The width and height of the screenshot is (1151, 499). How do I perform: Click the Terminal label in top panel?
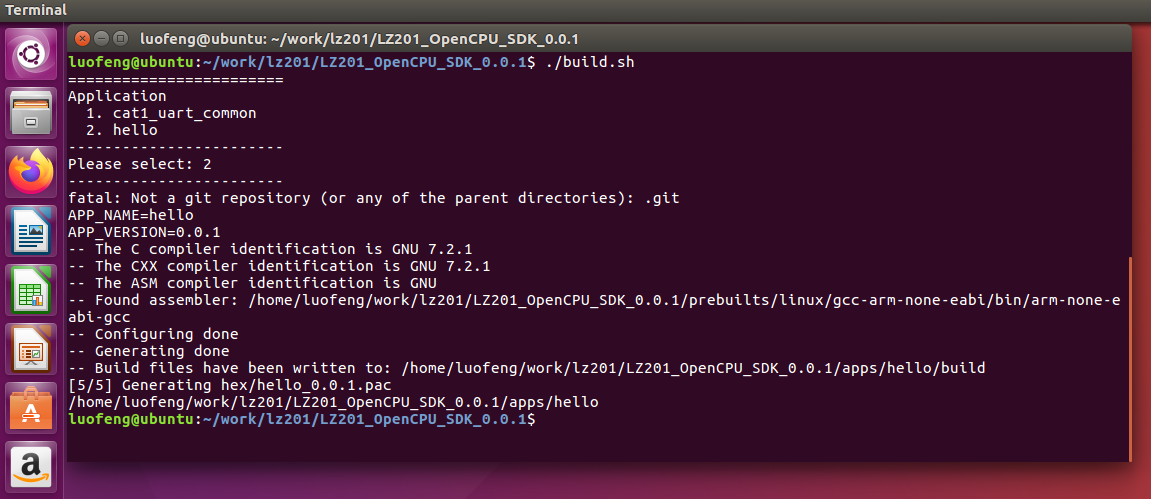36,10
